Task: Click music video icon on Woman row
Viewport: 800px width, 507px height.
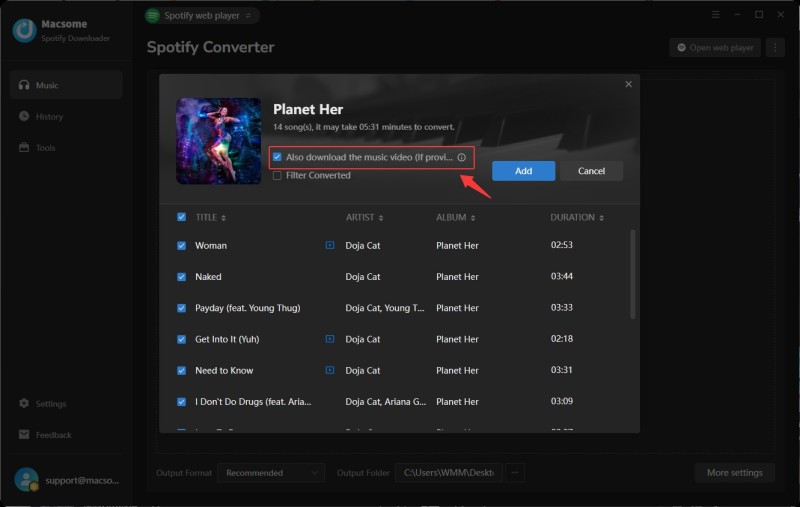Action: [330, 245]
